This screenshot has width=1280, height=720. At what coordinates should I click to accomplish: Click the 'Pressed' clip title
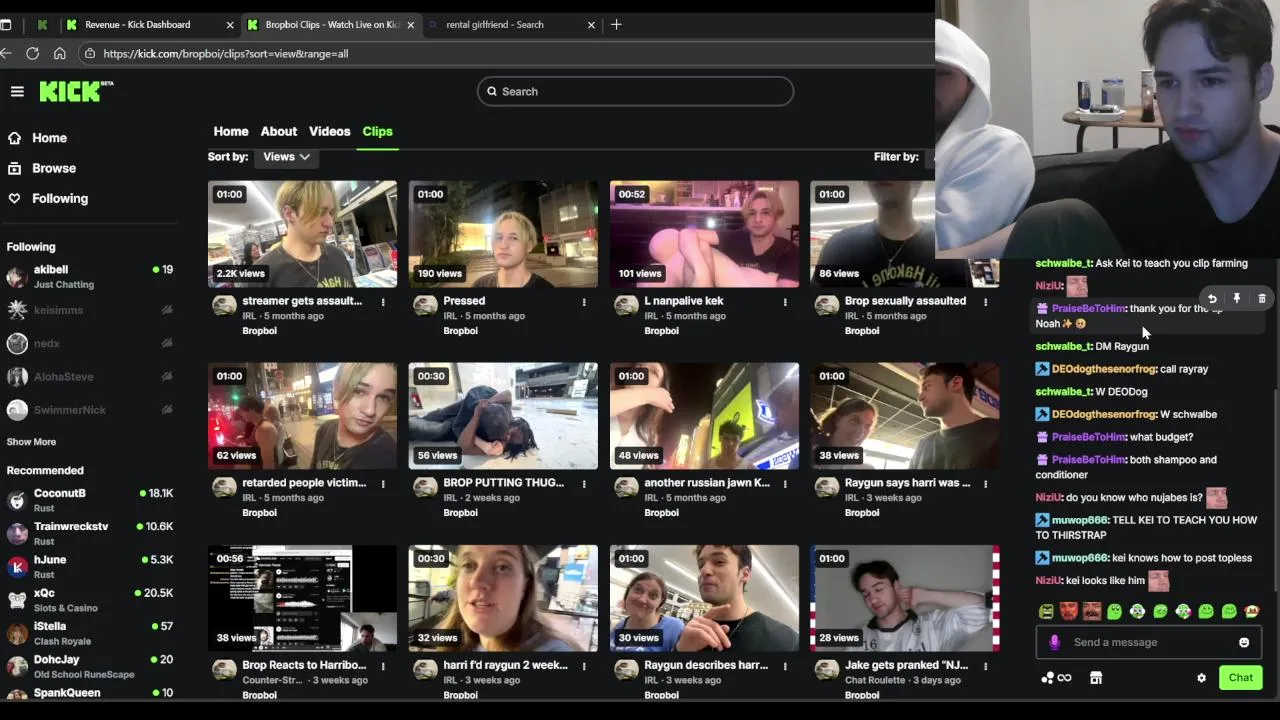tap(464, 301)
